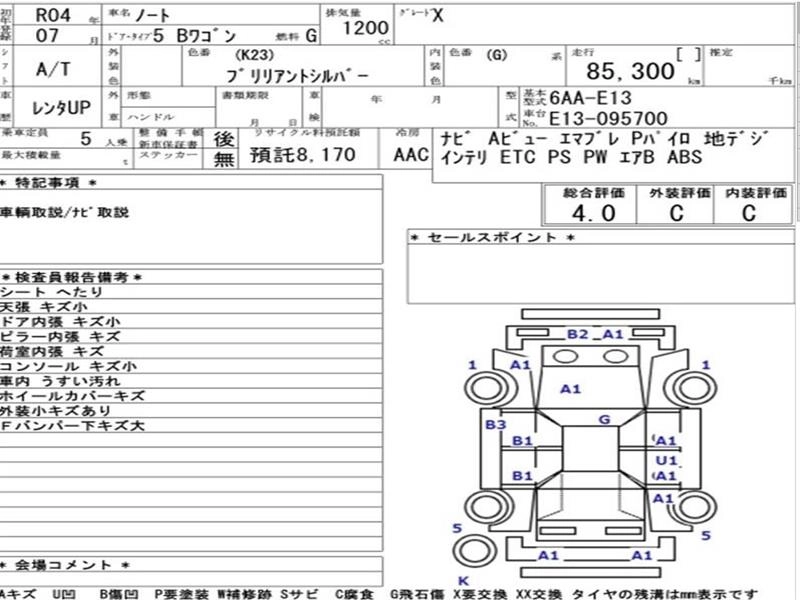The height and width of the screenshot is (600, 800).
Task: Select the car name ノート
Action: click(152, 16)
